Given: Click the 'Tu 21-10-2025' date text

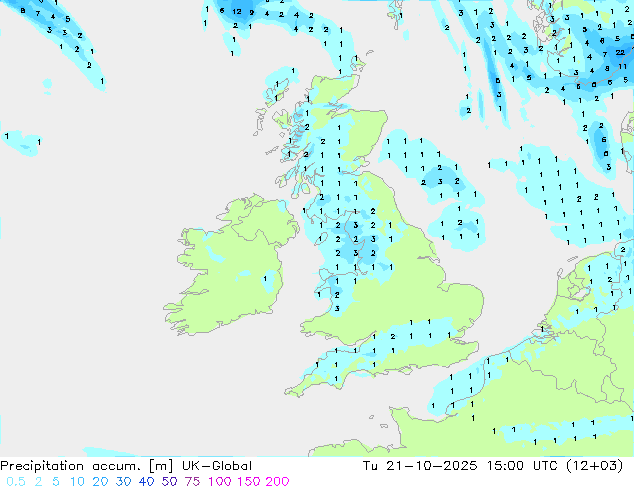Looking at the screenshot, I should 420,466.
